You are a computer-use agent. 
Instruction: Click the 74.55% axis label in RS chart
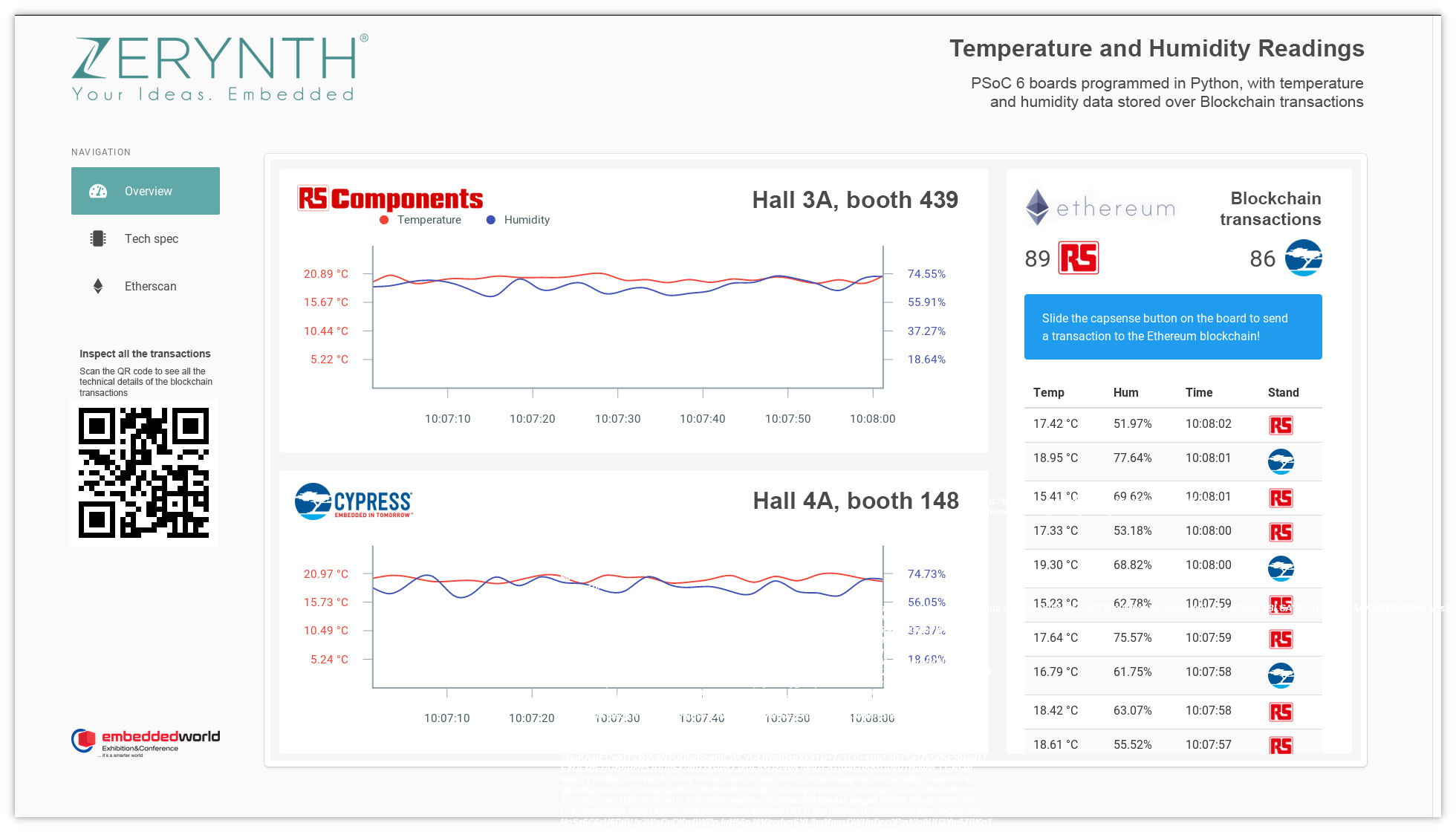click(926, 274)
